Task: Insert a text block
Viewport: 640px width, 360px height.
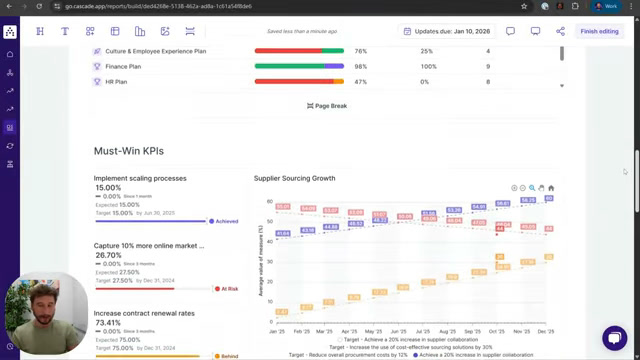Action: point(65,31)
